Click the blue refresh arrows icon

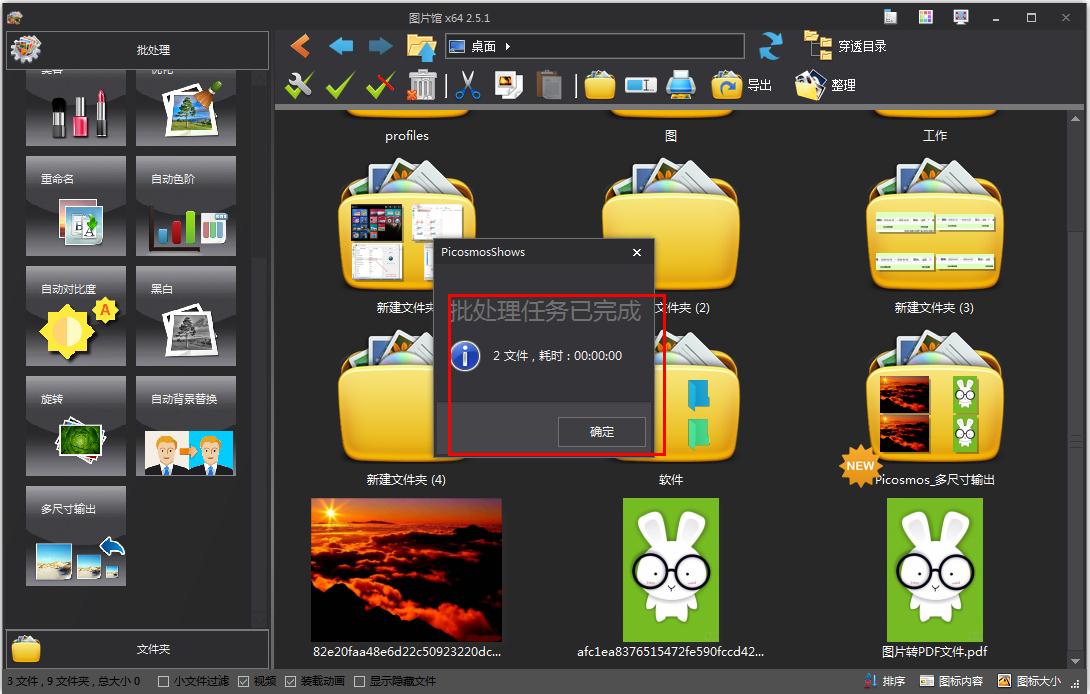770,46
